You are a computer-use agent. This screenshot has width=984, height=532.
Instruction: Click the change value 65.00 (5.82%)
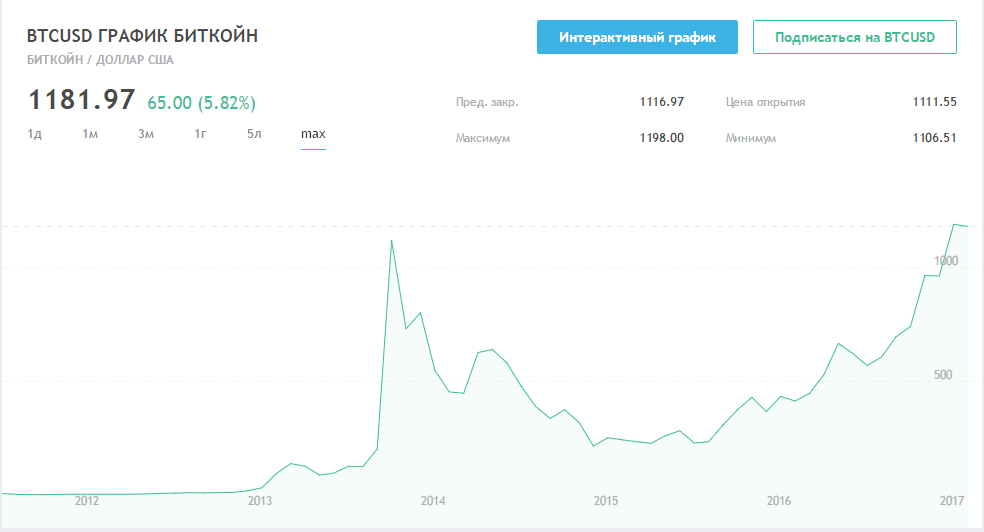[x=201, y=103]
